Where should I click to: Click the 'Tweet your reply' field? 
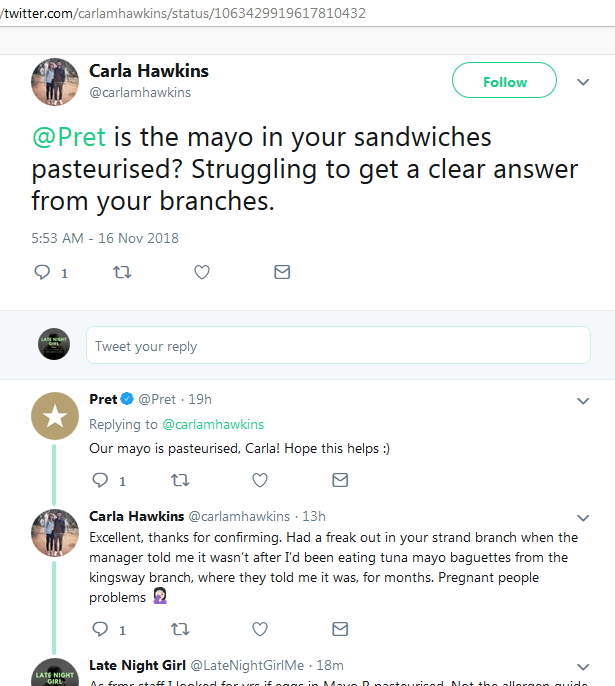pyautogui.click(x=338, y=346)
